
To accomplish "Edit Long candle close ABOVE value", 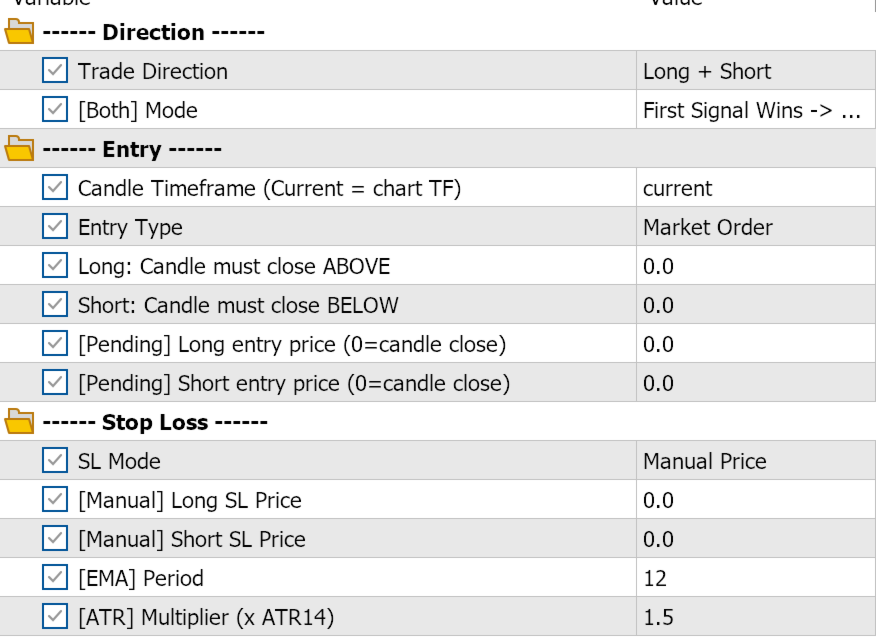I will pos(754,266).
